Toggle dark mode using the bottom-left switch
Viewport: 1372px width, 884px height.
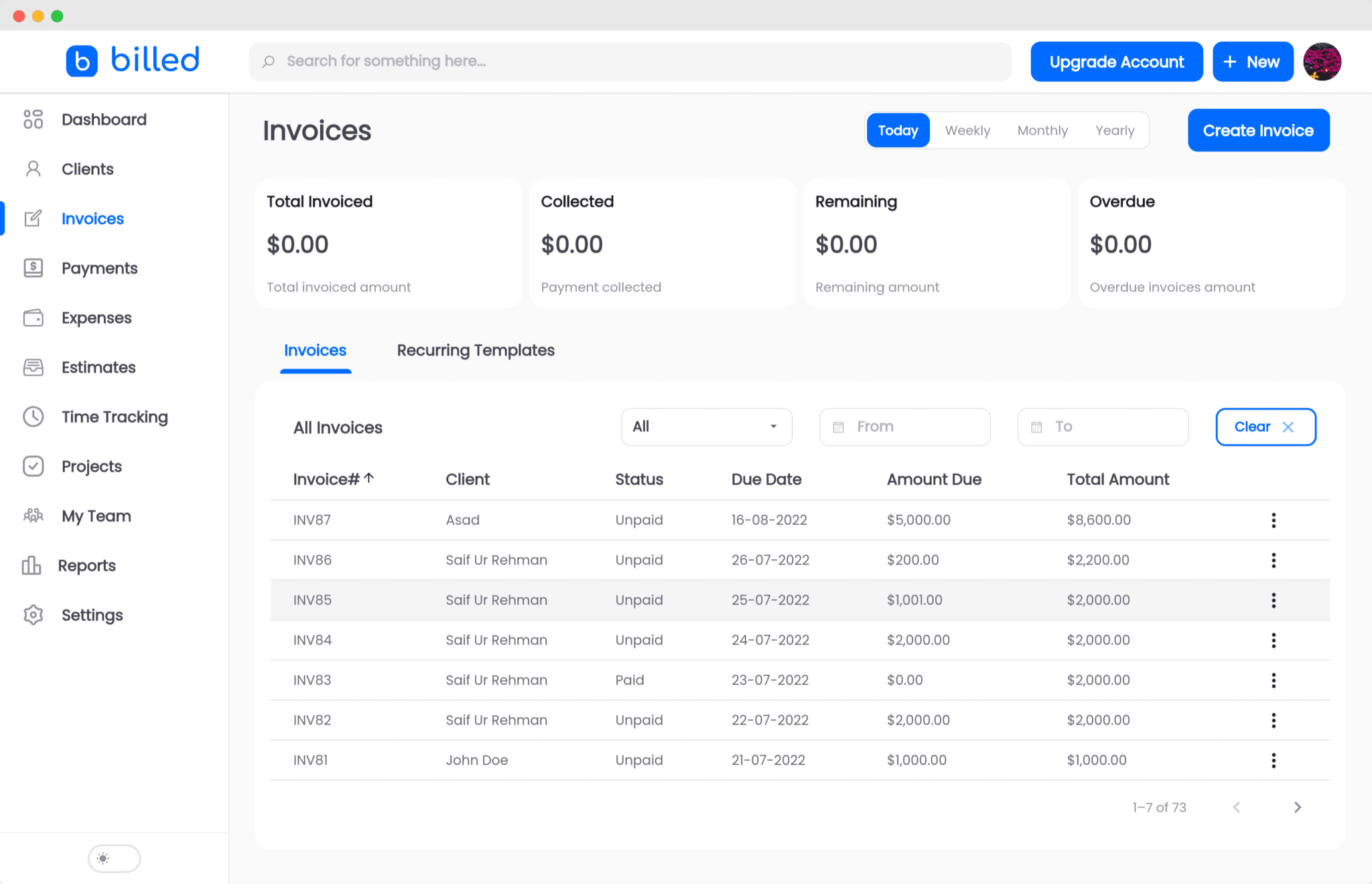pos(114,858)
